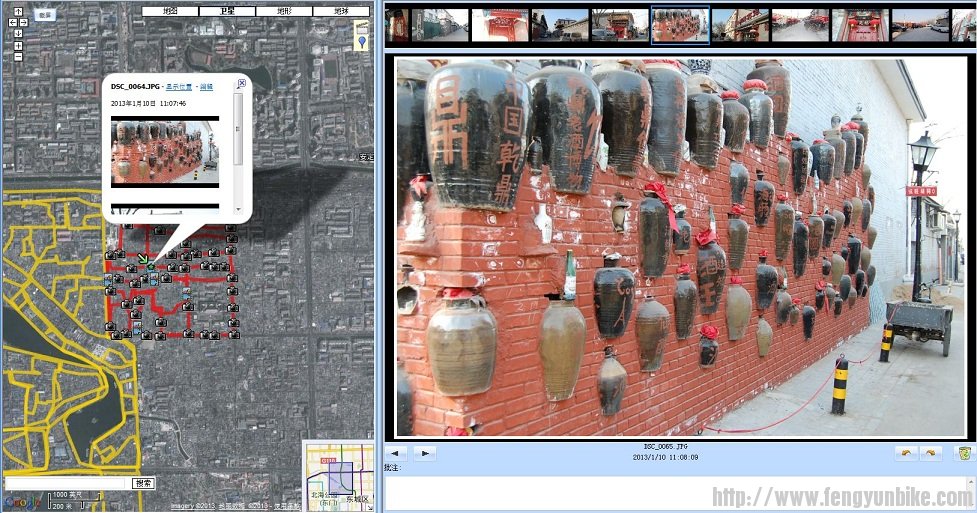977x513 pixels.
Task: Pan the map left with arrow button
Action: (12, 21)
